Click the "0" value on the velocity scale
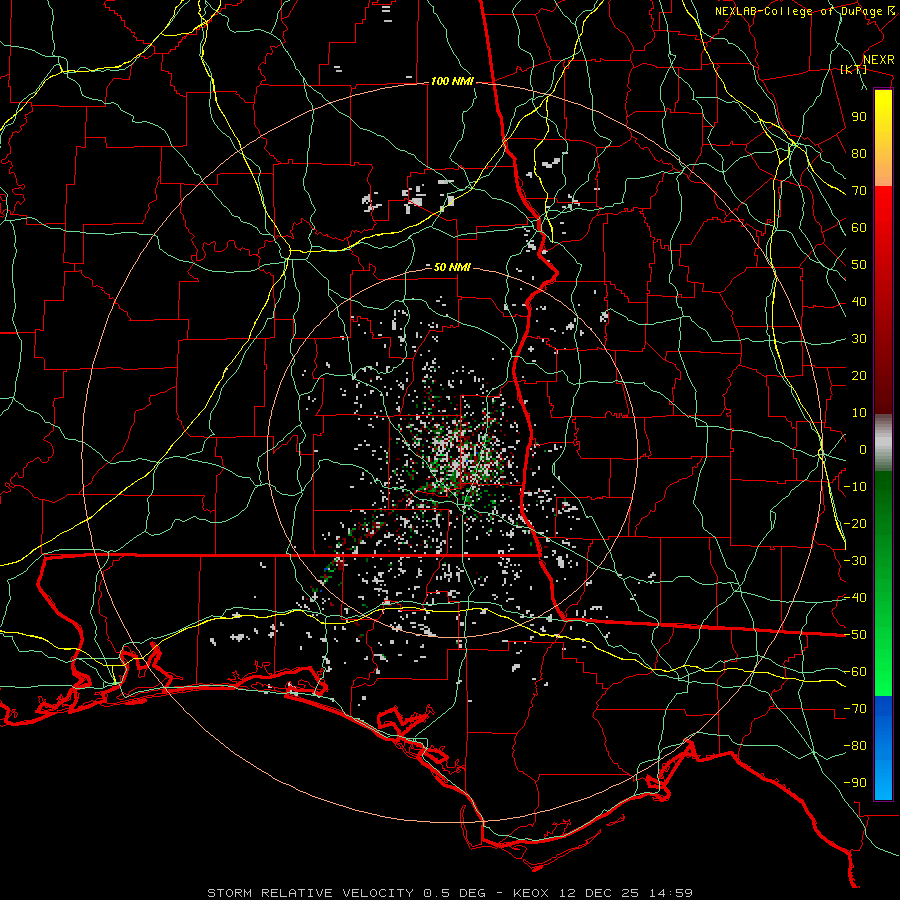 click(x=863, y=449)
